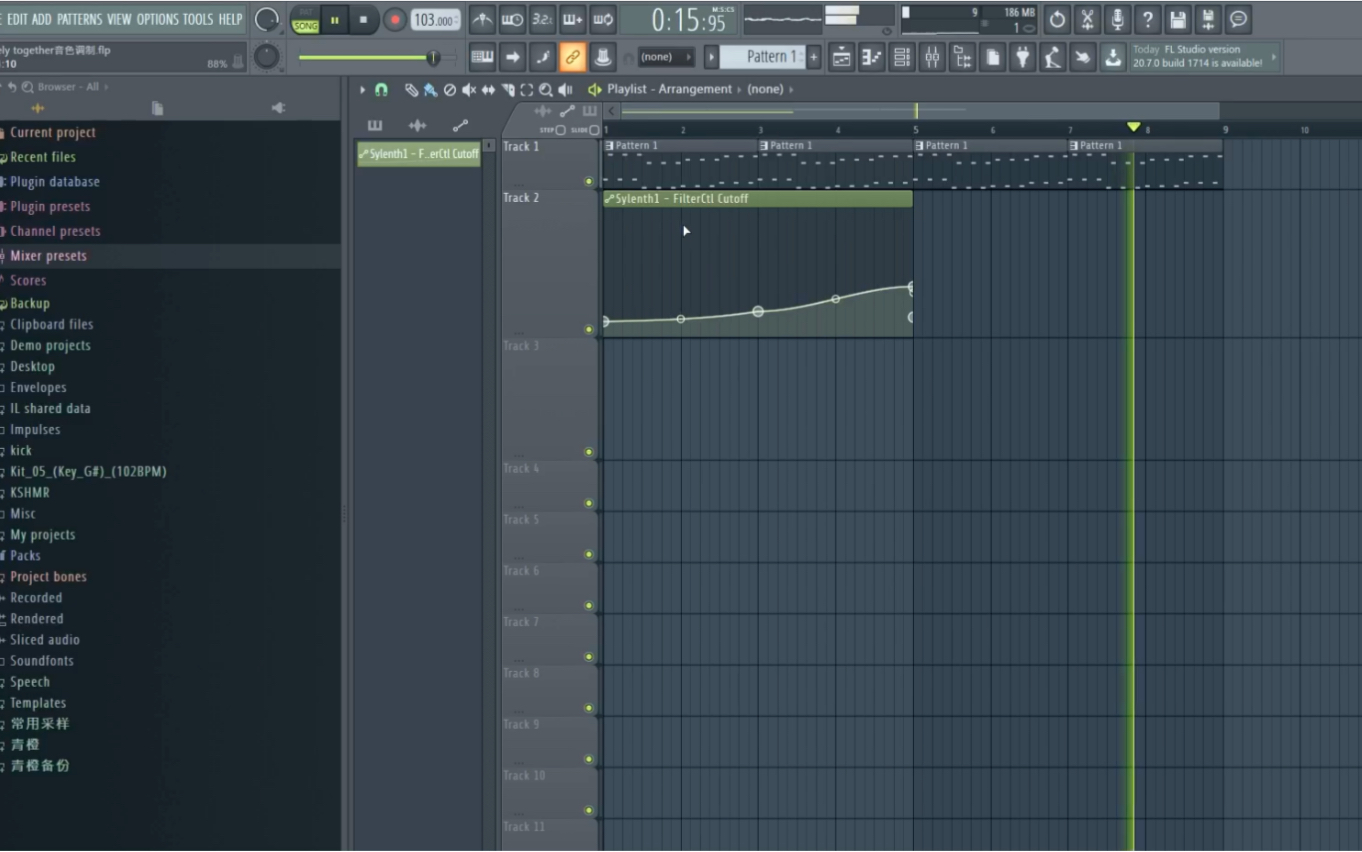The height and width of the screenshot is (852, 1362).
Task: Open the help question mark icon
Action: click(1147, 19)
